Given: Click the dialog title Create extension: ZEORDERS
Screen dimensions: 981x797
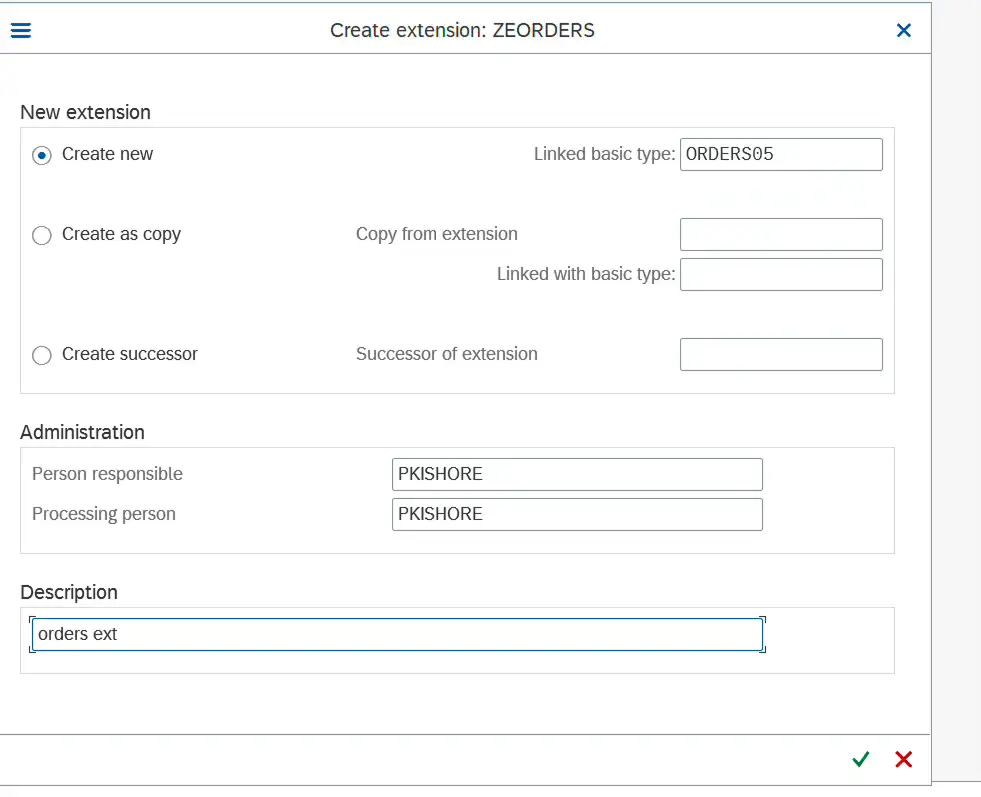Looking at the screenshot, I should click(462, 30).
